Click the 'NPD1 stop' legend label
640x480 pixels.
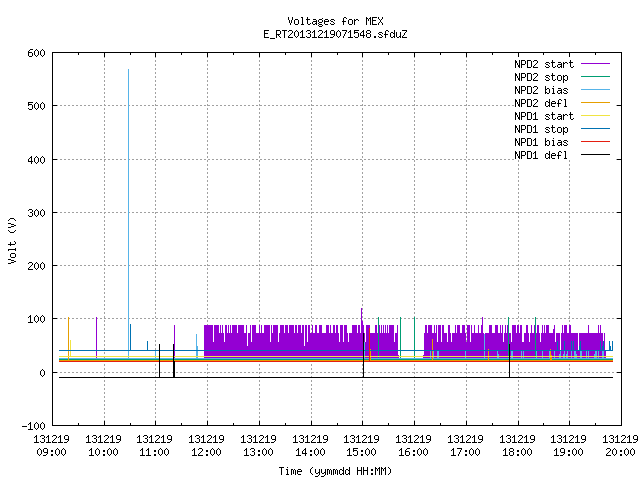click(x=541, y=129)
